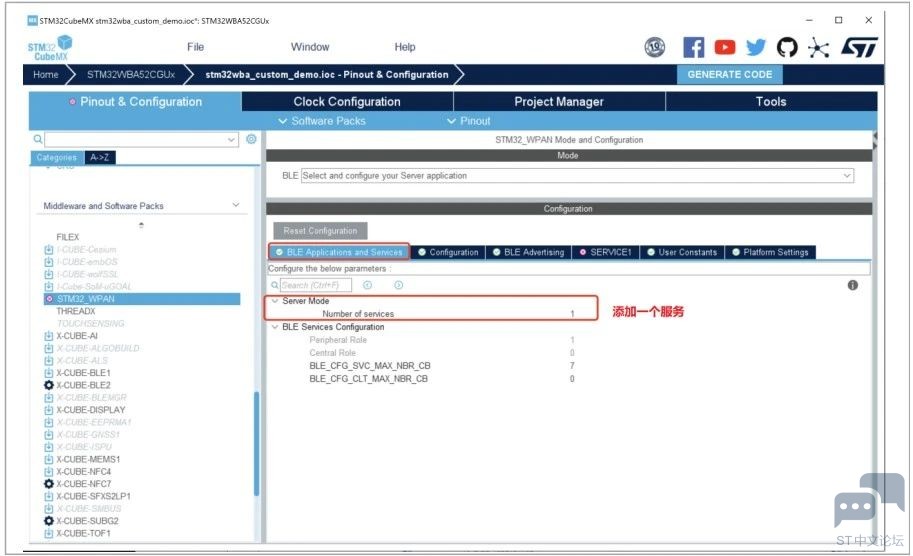The height and width of the screenshot is (556, 913).
Task: Click the stm32wba_custom_demo.ioc breadcrumb
Action: point(327,75)
